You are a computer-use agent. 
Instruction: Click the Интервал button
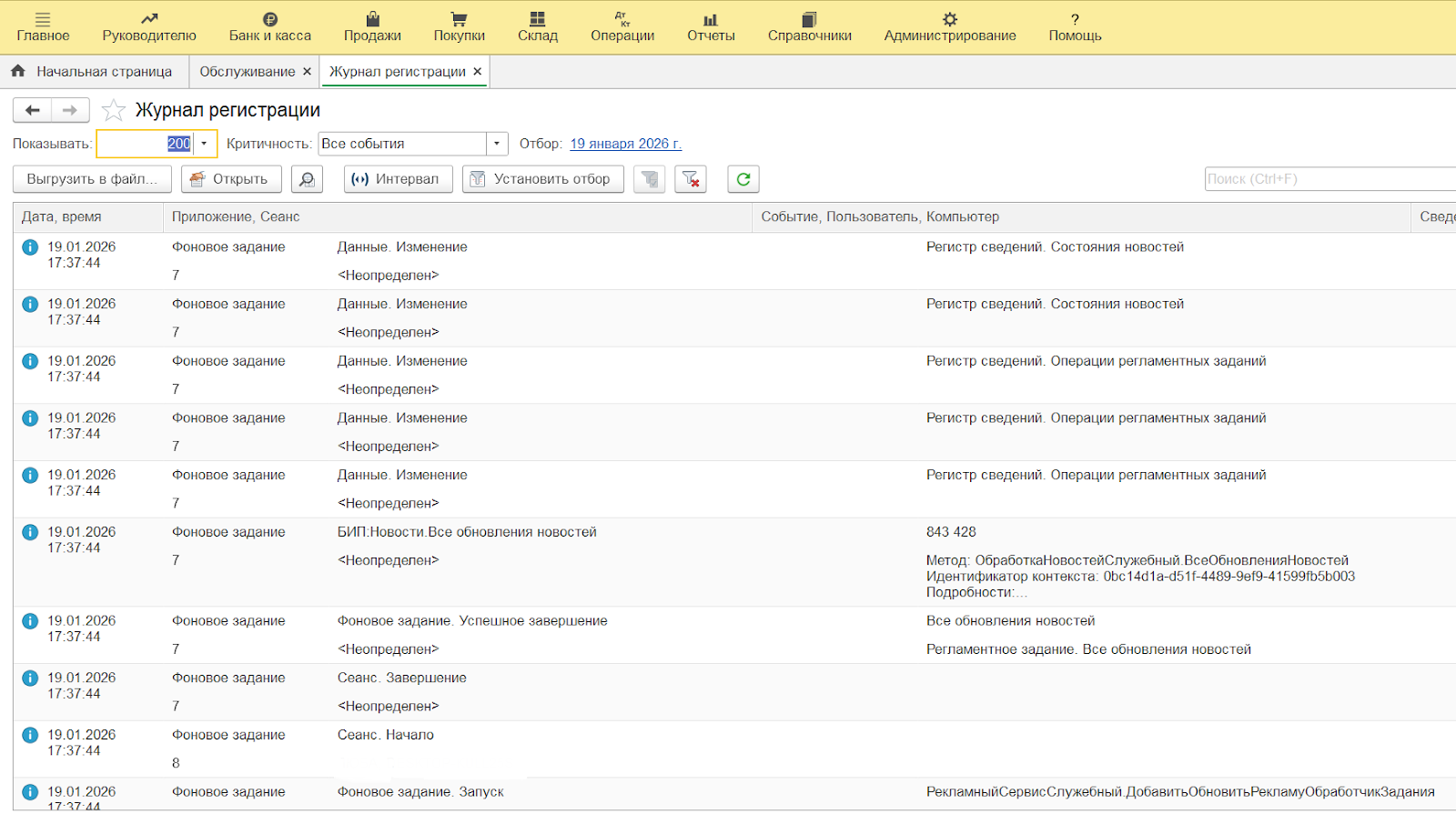click(396, 179)
